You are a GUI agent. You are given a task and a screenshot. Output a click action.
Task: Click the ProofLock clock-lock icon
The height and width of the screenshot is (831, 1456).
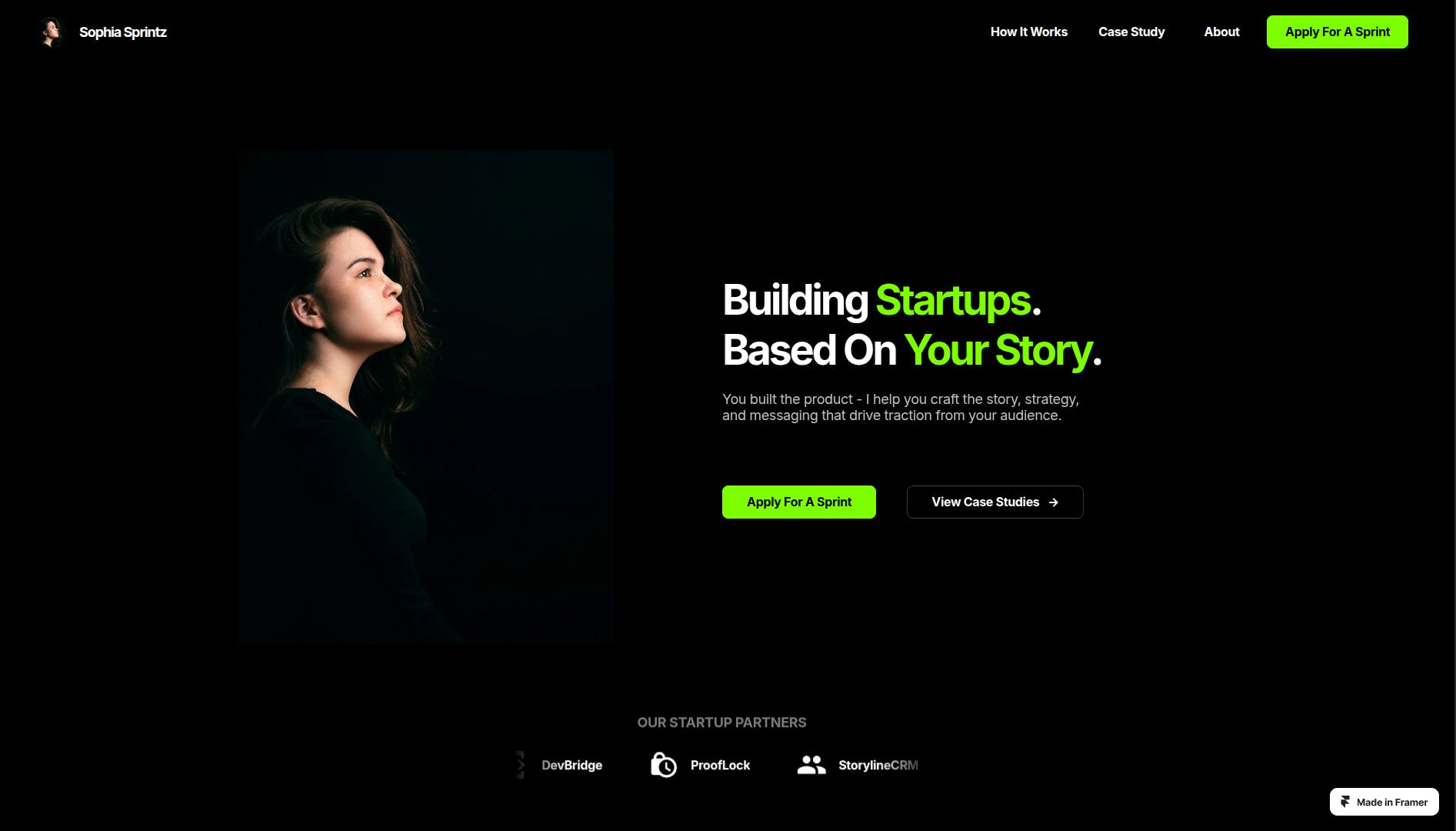(664, 765)
